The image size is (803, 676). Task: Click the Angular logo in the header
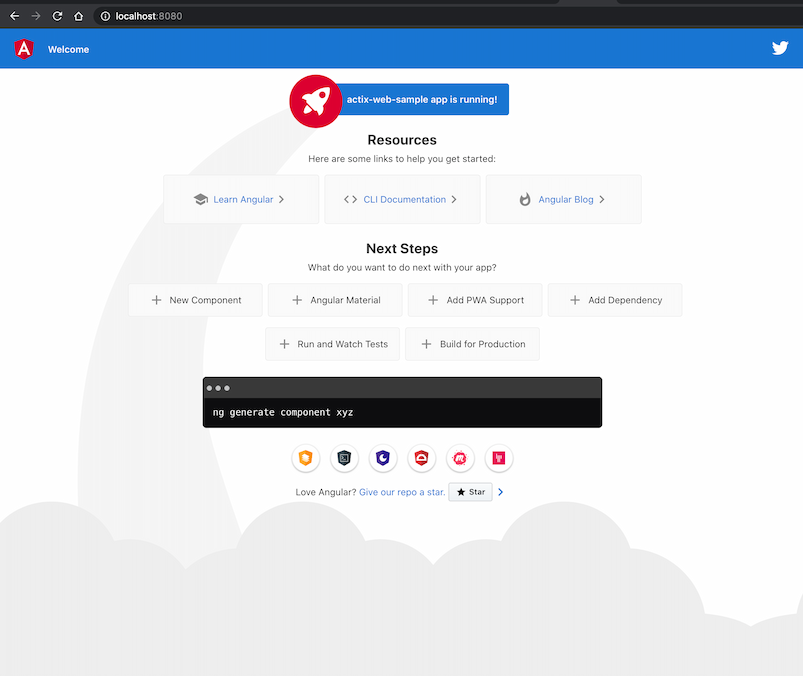[24, 48]
